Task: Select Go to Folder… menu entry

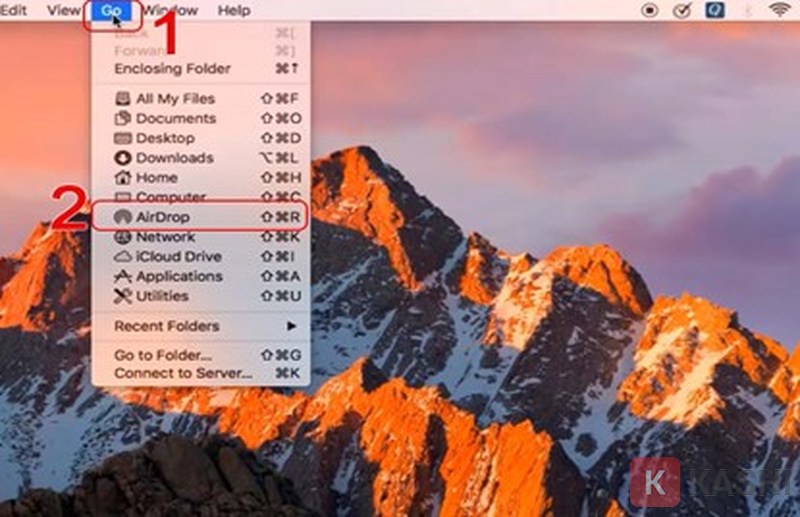Action: click(x=163, y=355)
